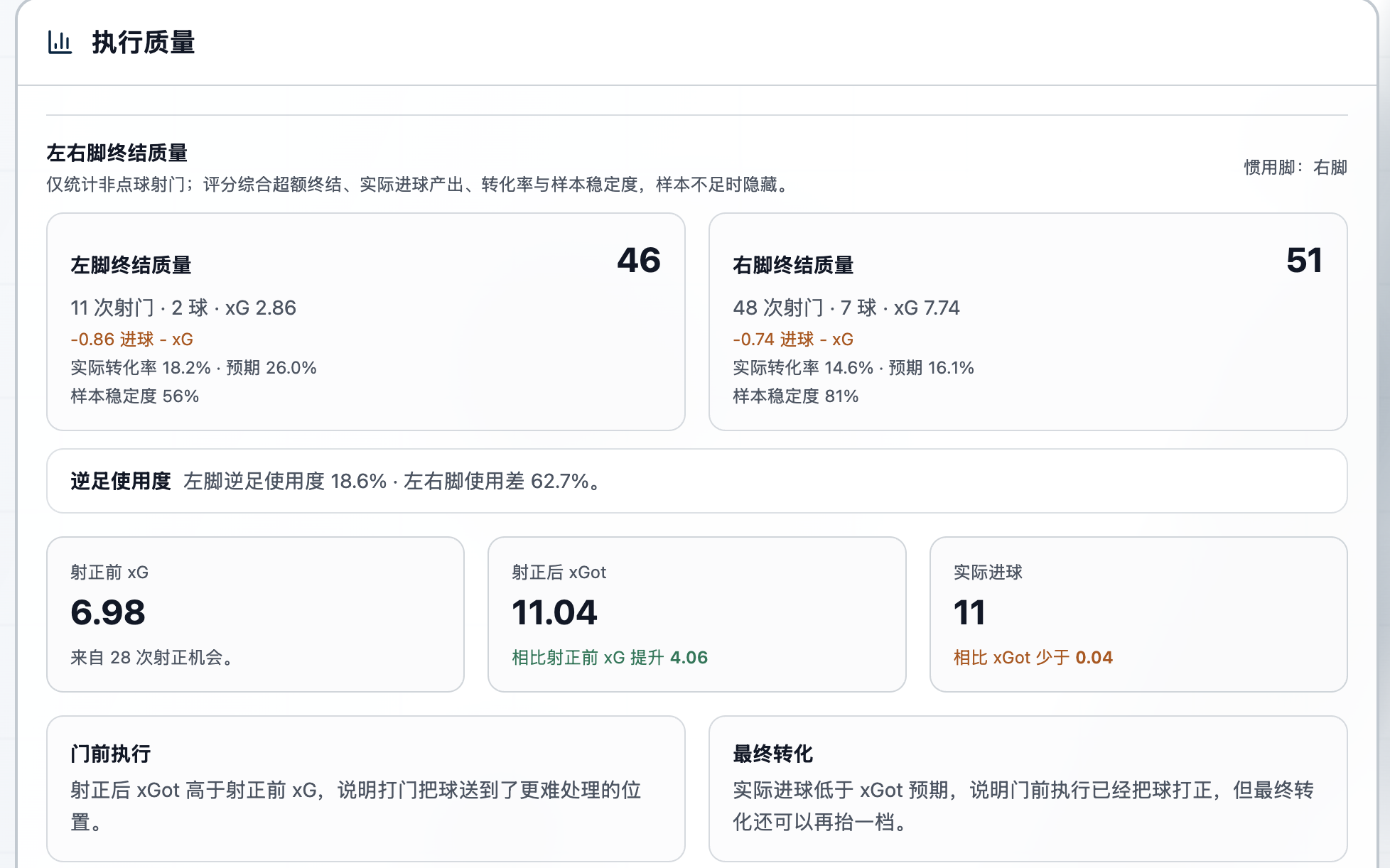The image size is (1390, 868).
Task: Click 相比 xGot 少于 0.04 text
Action: (x=1033, y=658)
